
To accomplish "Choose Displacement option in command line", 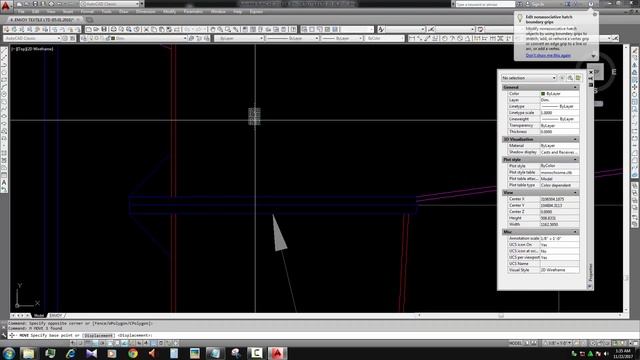I will coord(98,336).
